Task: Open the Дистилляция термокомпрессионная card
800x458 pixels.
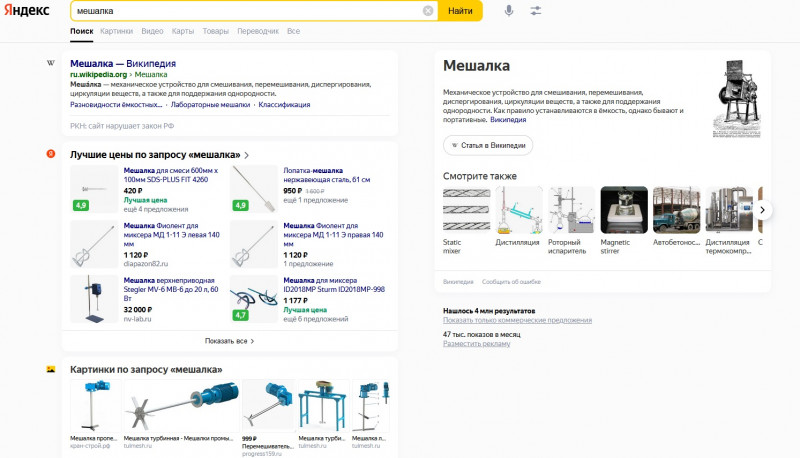Action: (729, 220)
